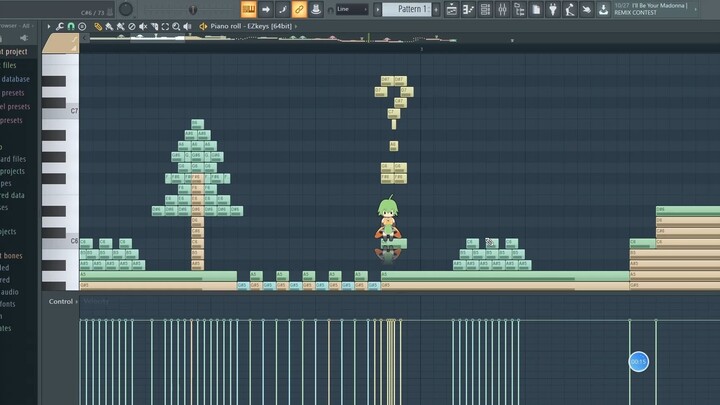Open the database entry in browser
The image size is (720, 405).
[15, 79]
